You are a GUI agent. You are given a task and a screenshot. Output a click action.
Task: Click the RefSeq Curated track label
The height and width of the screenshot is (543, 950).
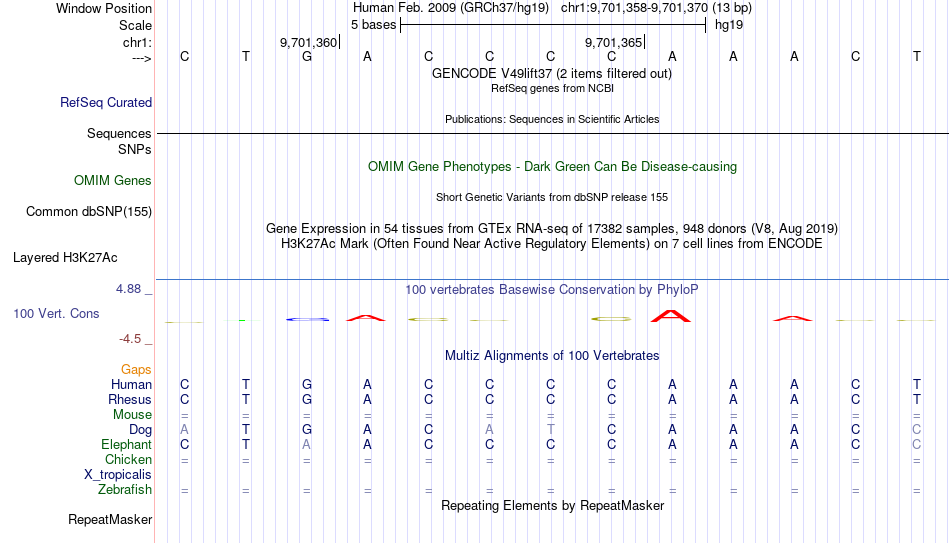[105, 102]
